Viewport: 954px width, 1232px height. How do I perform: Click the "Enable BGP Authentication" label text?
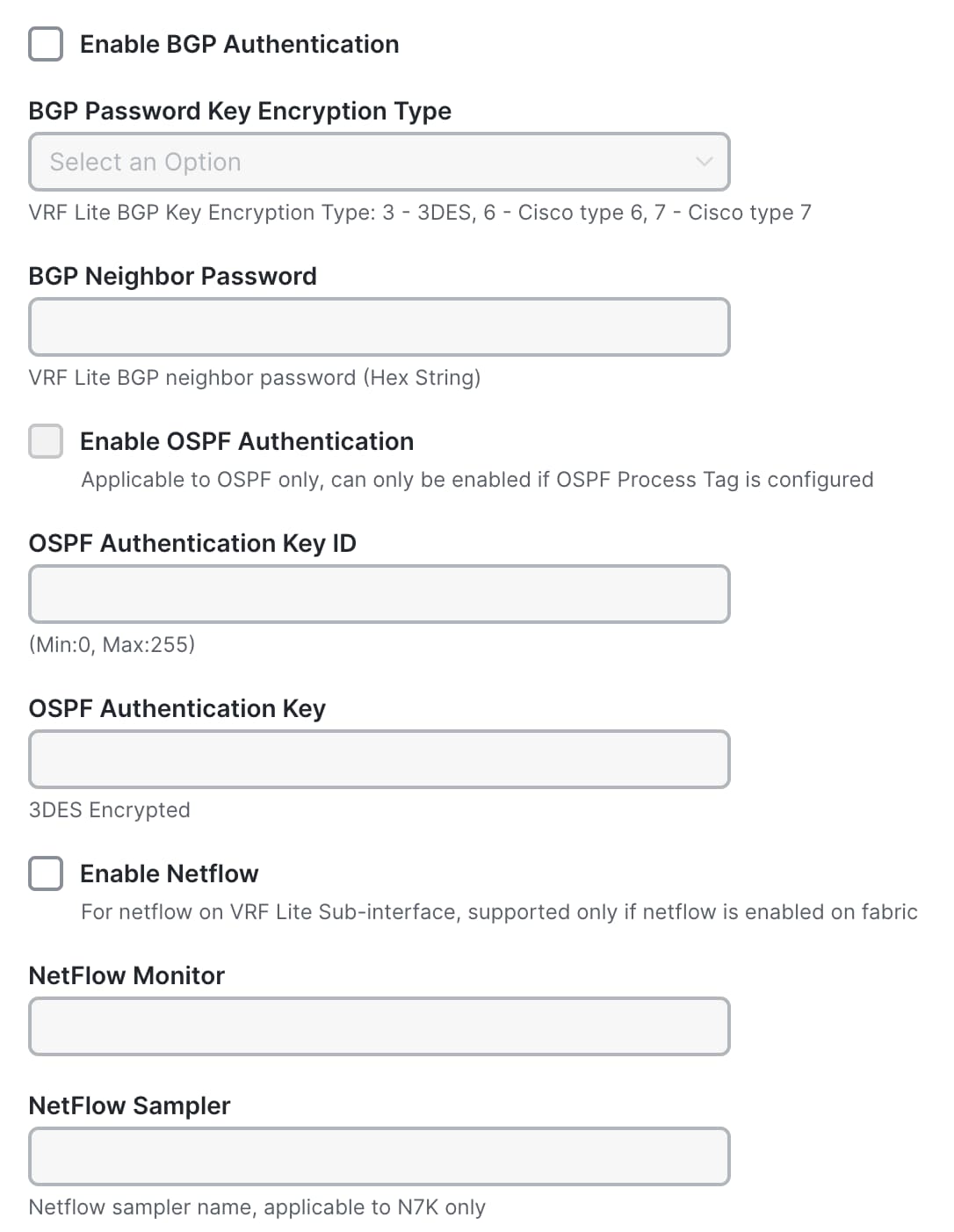[x=239, y=44]
